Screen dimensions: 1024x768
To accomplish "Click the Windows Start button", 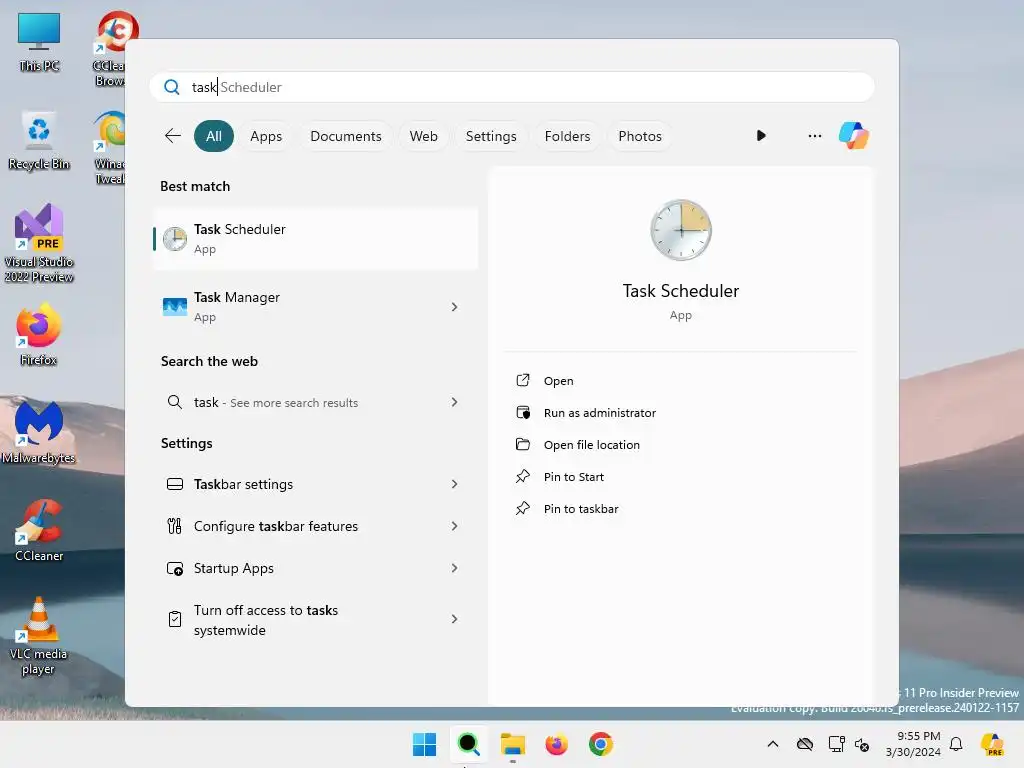I will click(424, 744).
